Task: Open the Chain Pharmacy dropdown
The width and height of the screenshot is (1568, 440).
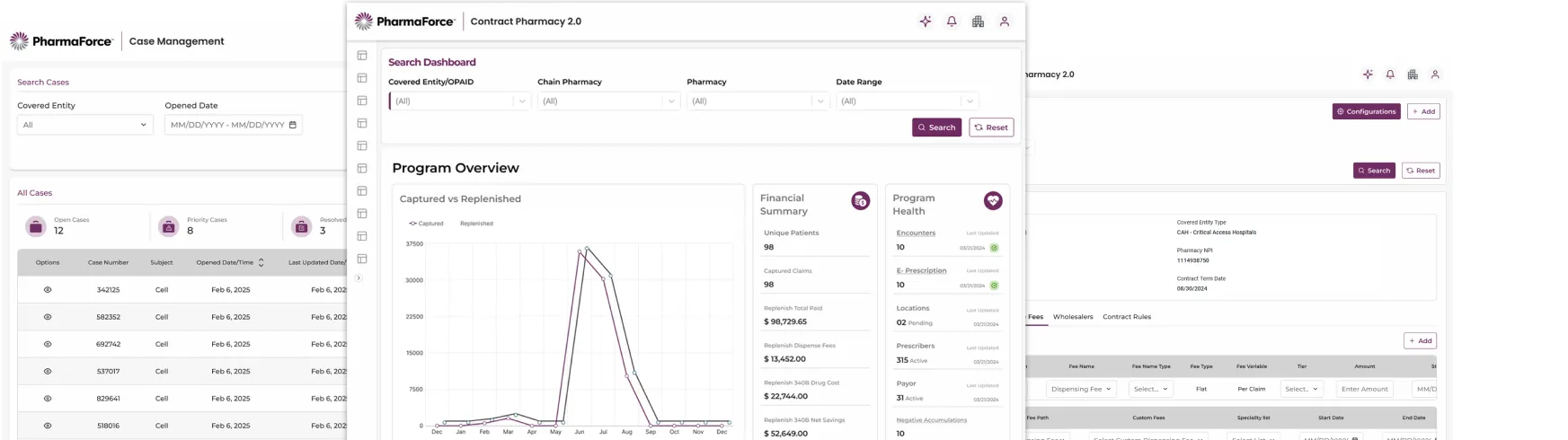Action: 609,101
